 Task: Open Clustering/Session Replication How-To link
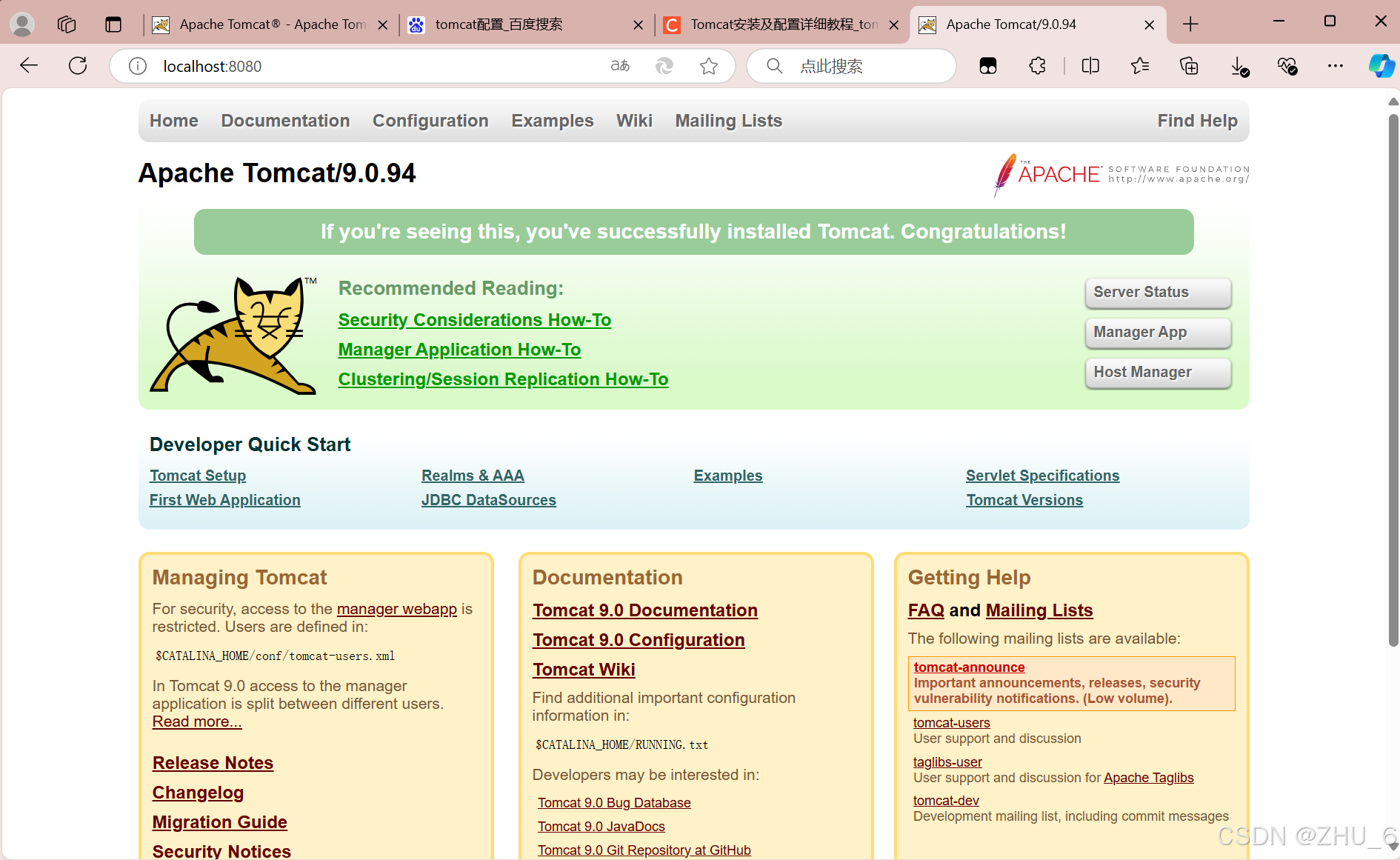(503, 379)
